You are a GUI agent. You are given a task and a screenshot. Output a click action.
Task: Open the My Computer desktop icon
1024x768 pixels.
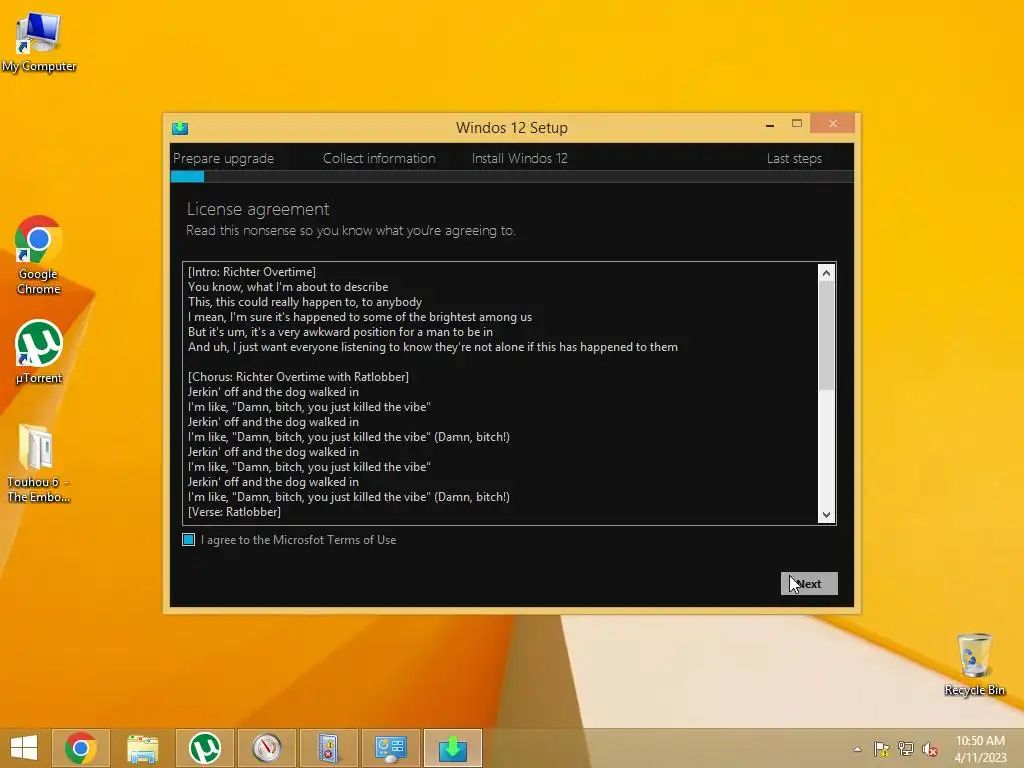click(39, 42)
